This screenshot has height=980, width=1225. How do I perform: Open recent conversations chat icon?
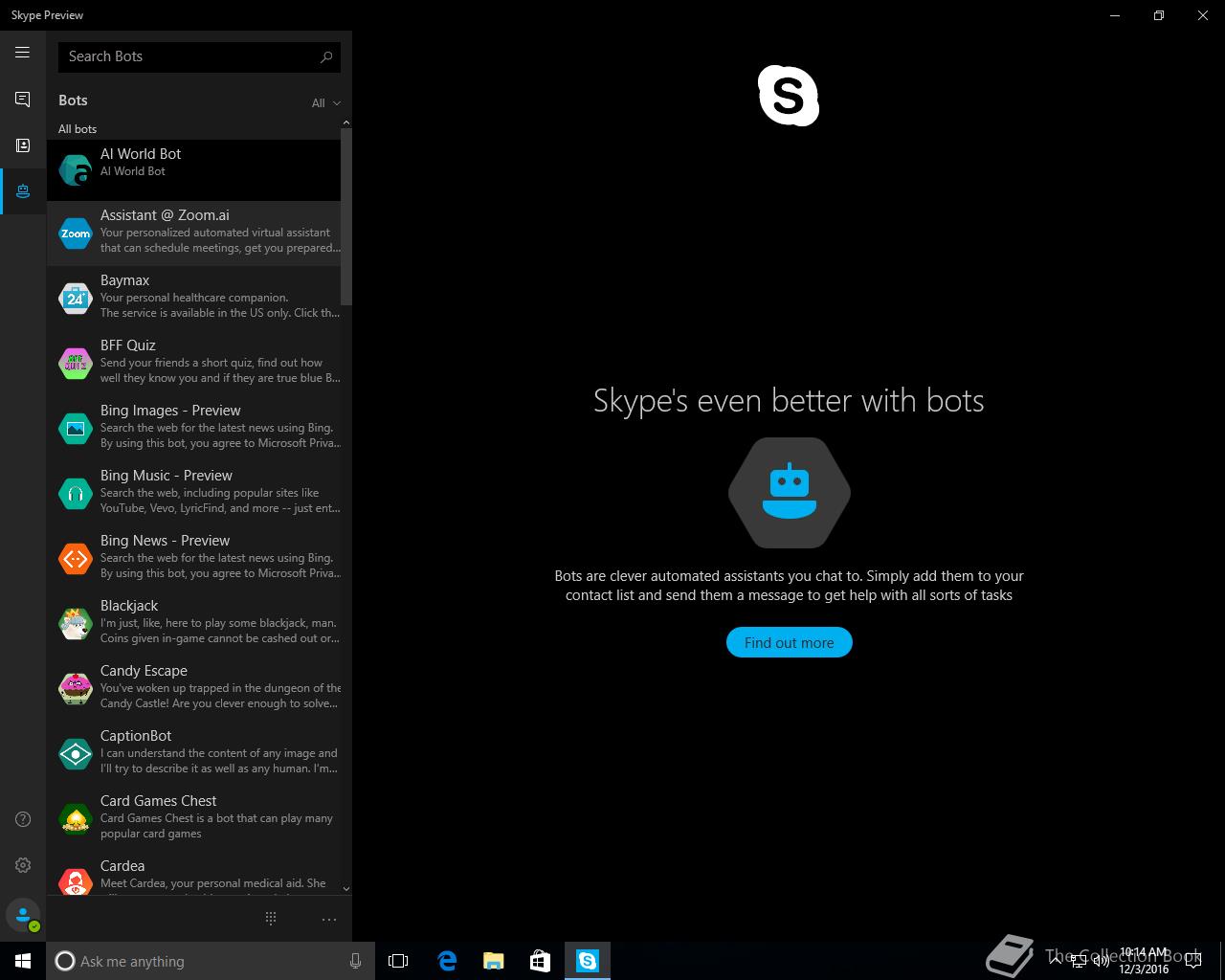[22, 100]
